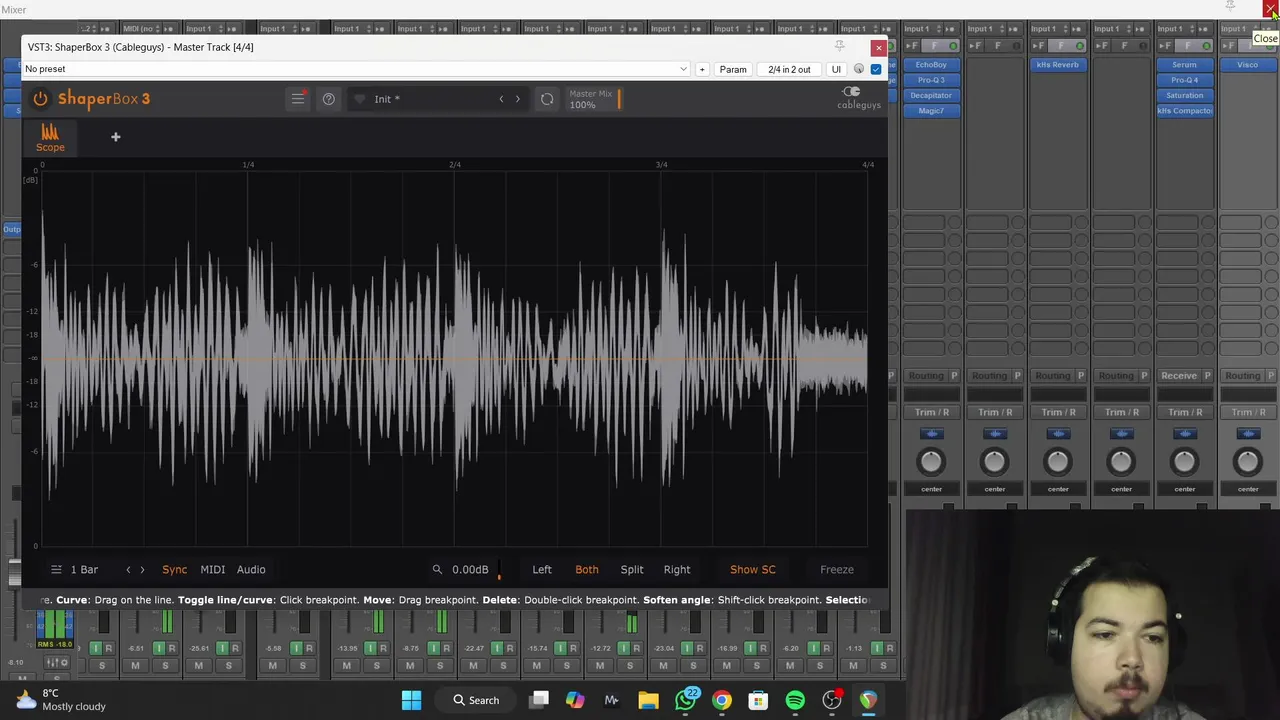Open the Windows Start menu
Image resolution: width=1280 pixels, height=720 pixels.
point(411,700)
